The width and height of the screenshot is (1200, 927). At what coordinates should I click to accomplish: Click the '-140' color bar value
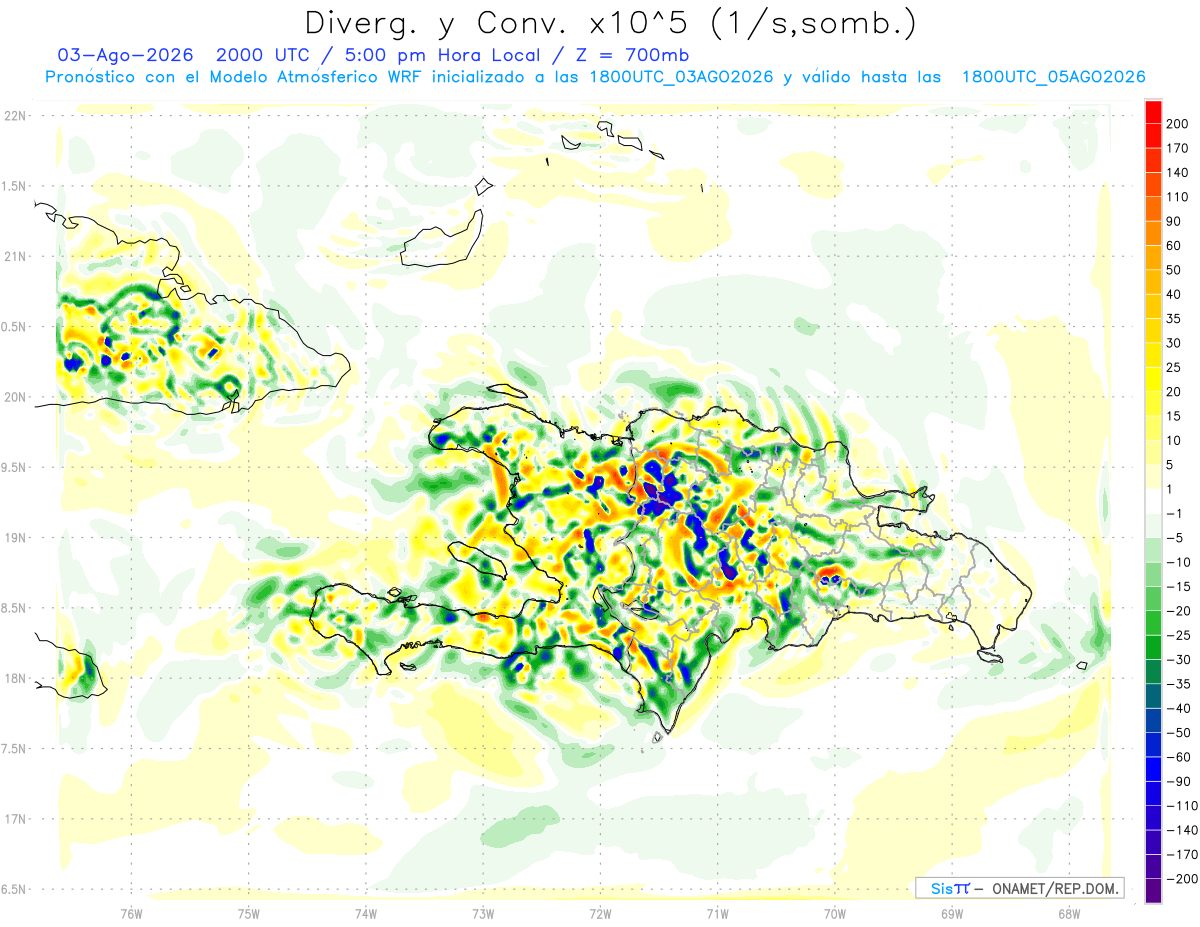pos(1181,830)
